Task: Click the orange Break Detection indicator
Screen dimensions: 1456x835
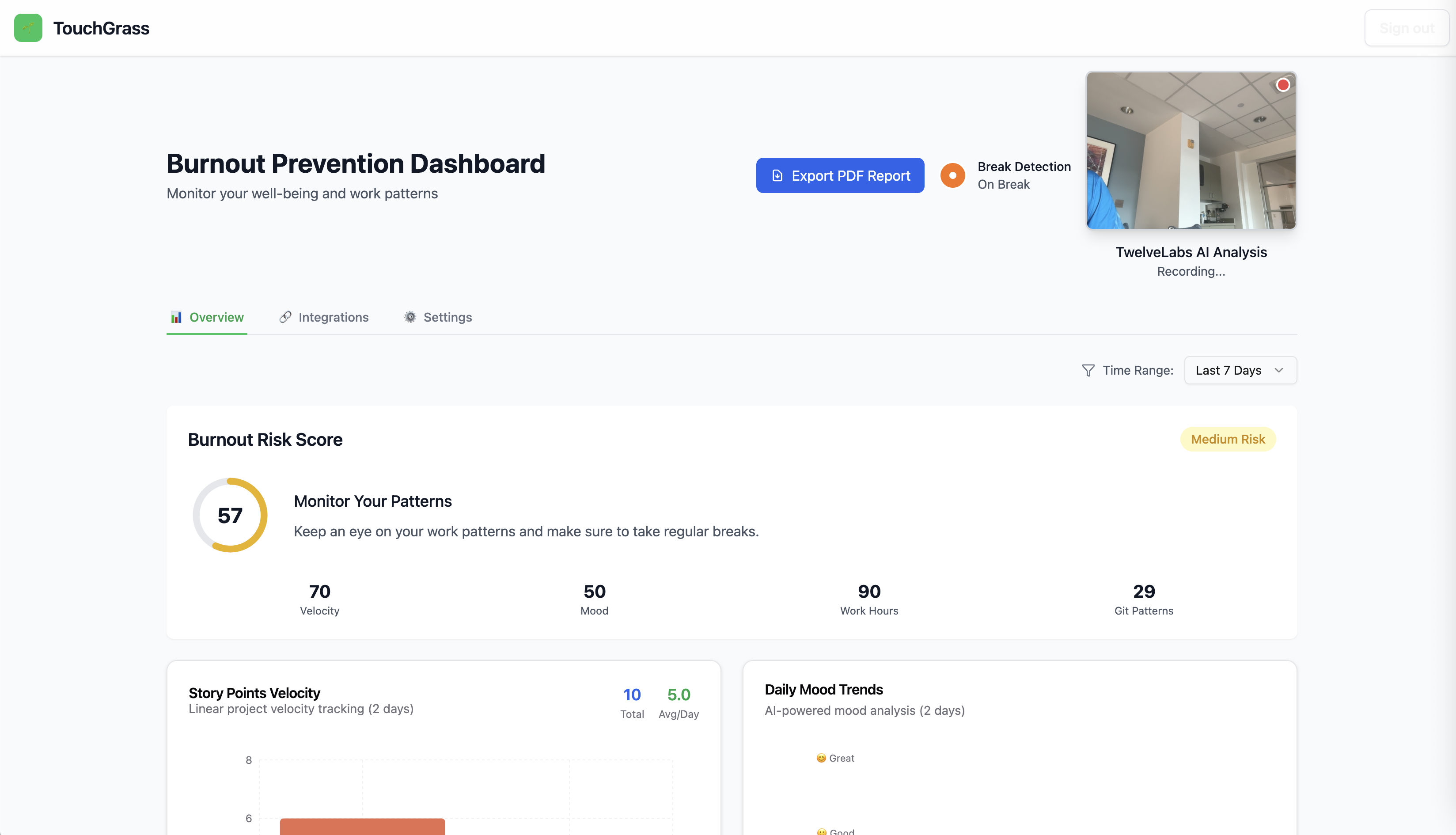Action: coord(952,175)
